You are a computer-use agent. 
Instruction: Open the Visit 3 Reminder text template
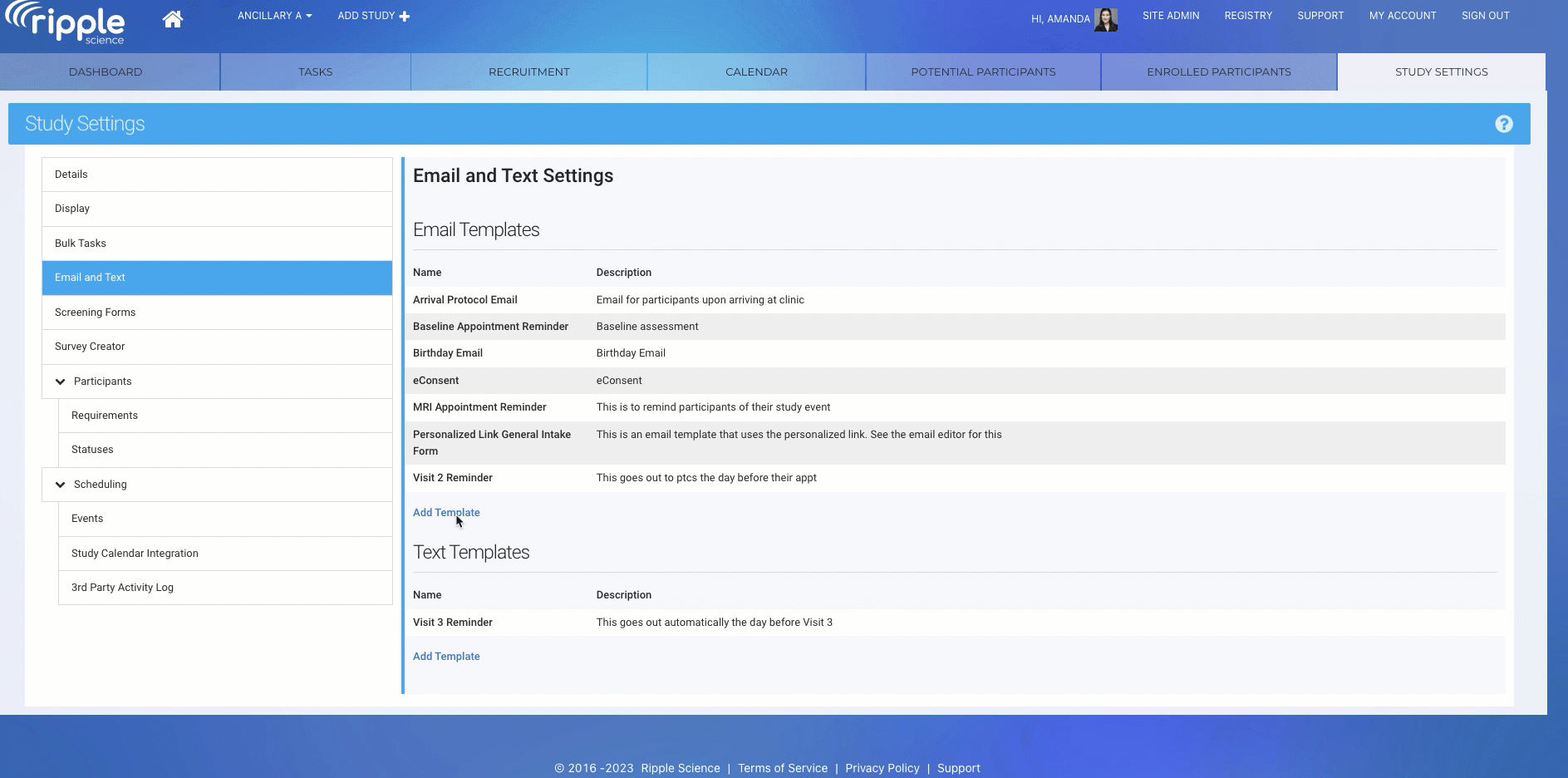click(x=452, y=623)
